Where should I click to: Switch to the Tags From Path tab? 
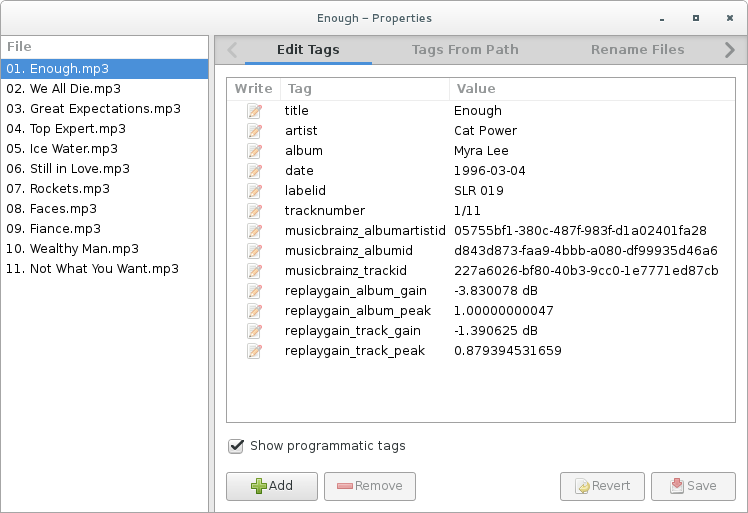[x=465, y=49]
